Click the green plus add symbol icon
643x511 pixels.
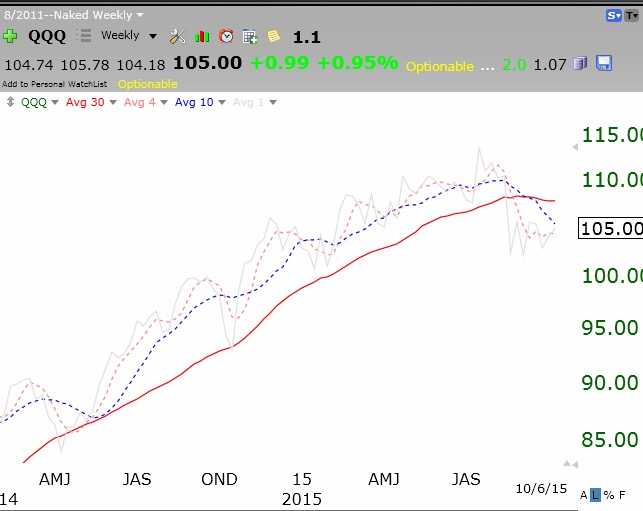10,36
